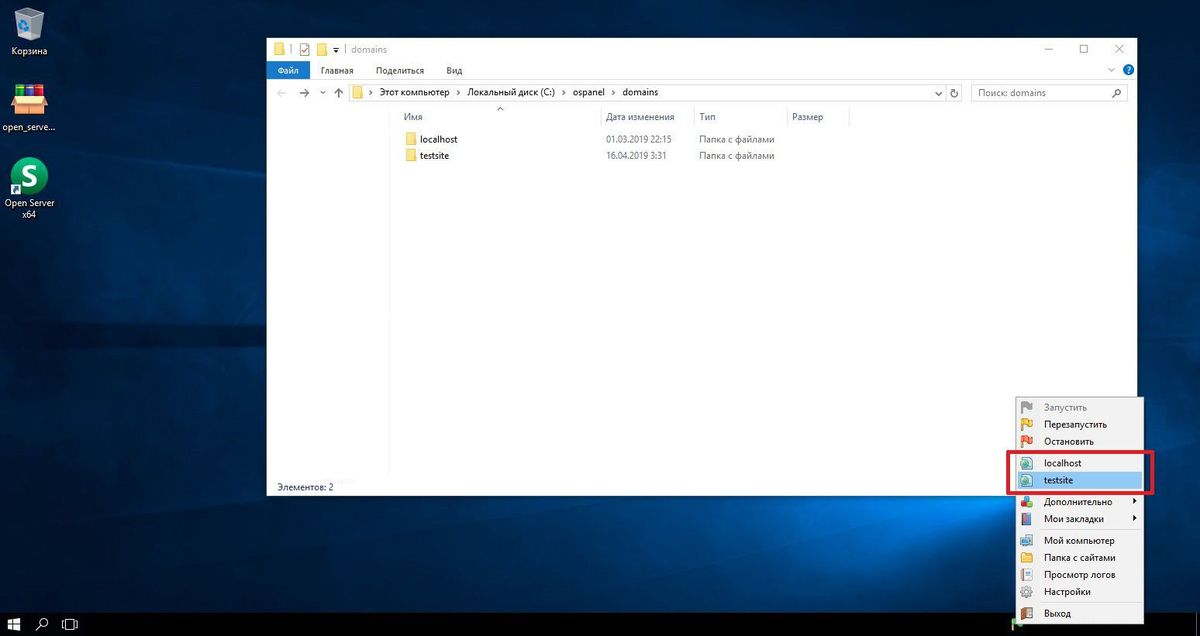Image resolution: width=1200 pixels, height=636 pixels.
Task: Expand the chevron after 'ospanel' breadcrumb
Action: pos(613,93)
